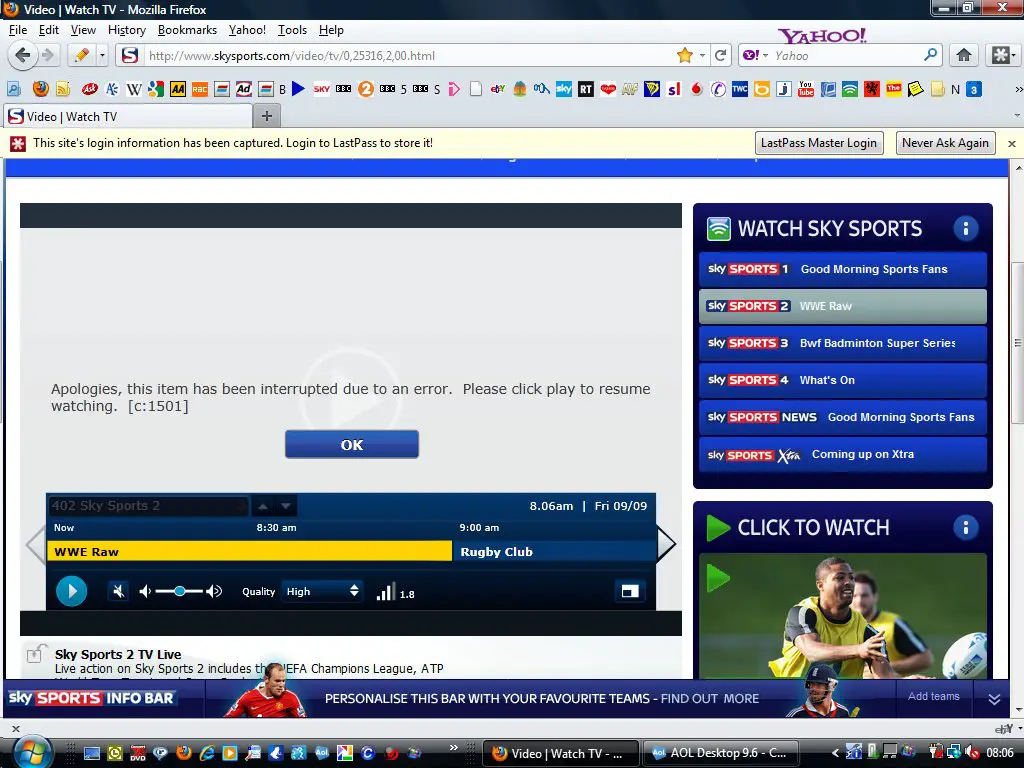Click channel down arrow in player

click(x=285, y=505)
